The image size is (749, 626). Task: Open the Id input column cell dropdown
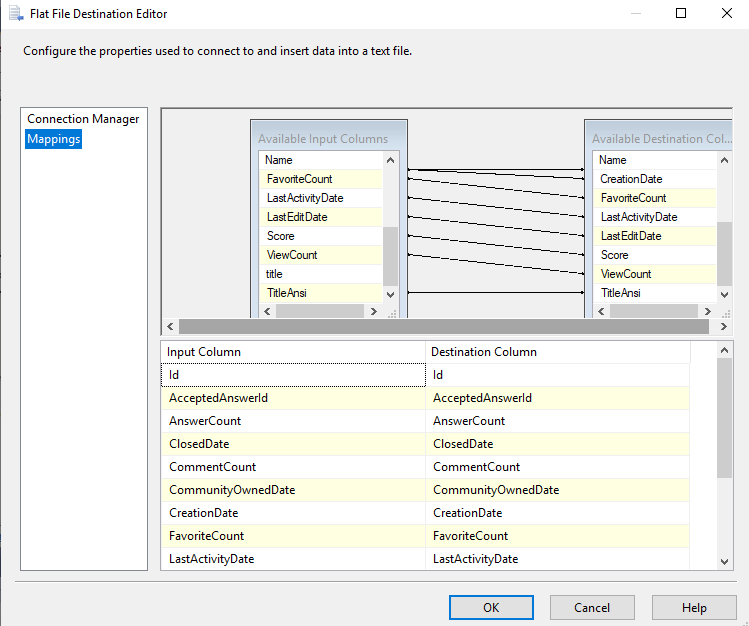[293, 375]
